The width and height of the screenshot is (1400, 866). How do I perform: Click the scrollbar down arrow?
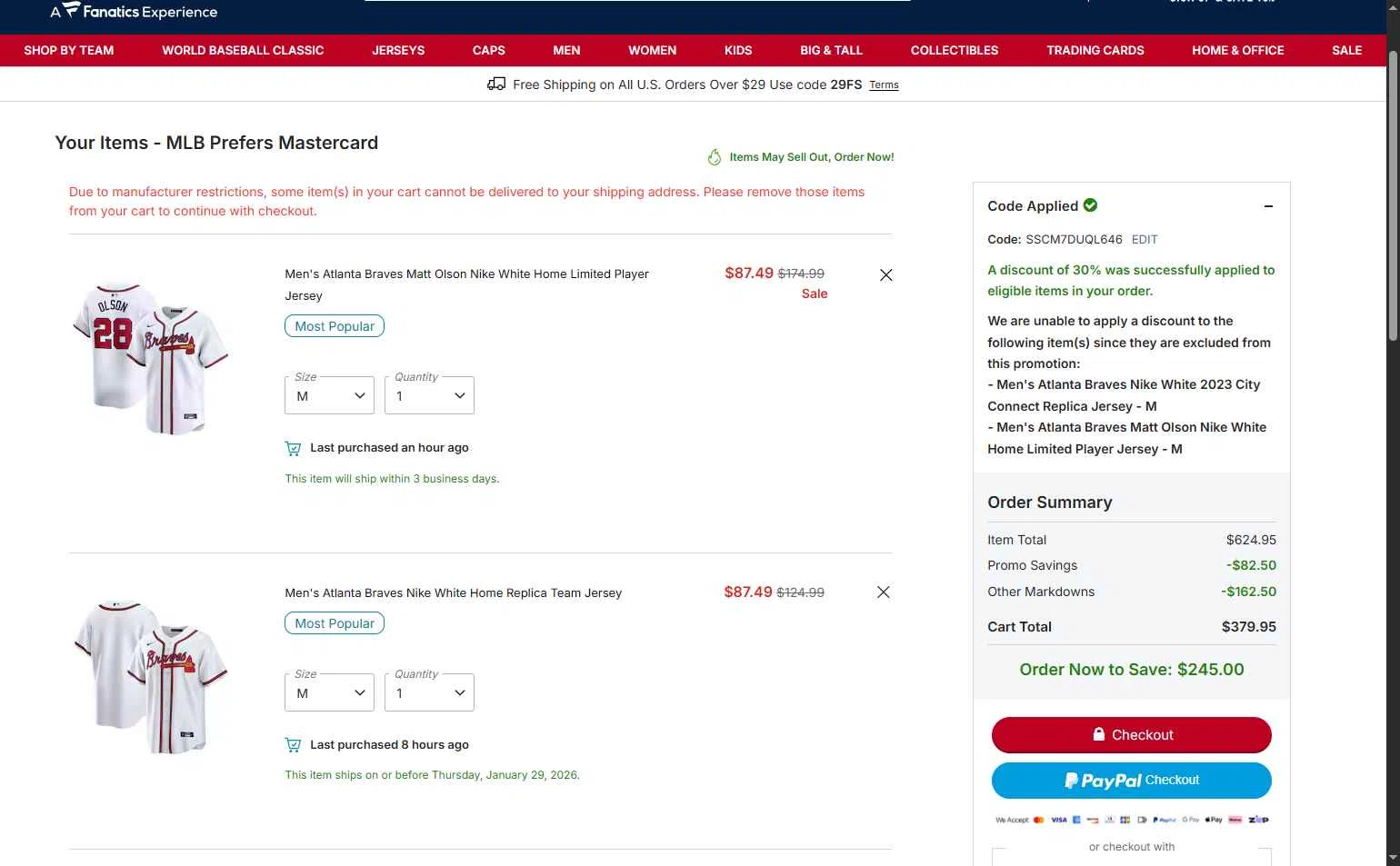[1393, 858]
